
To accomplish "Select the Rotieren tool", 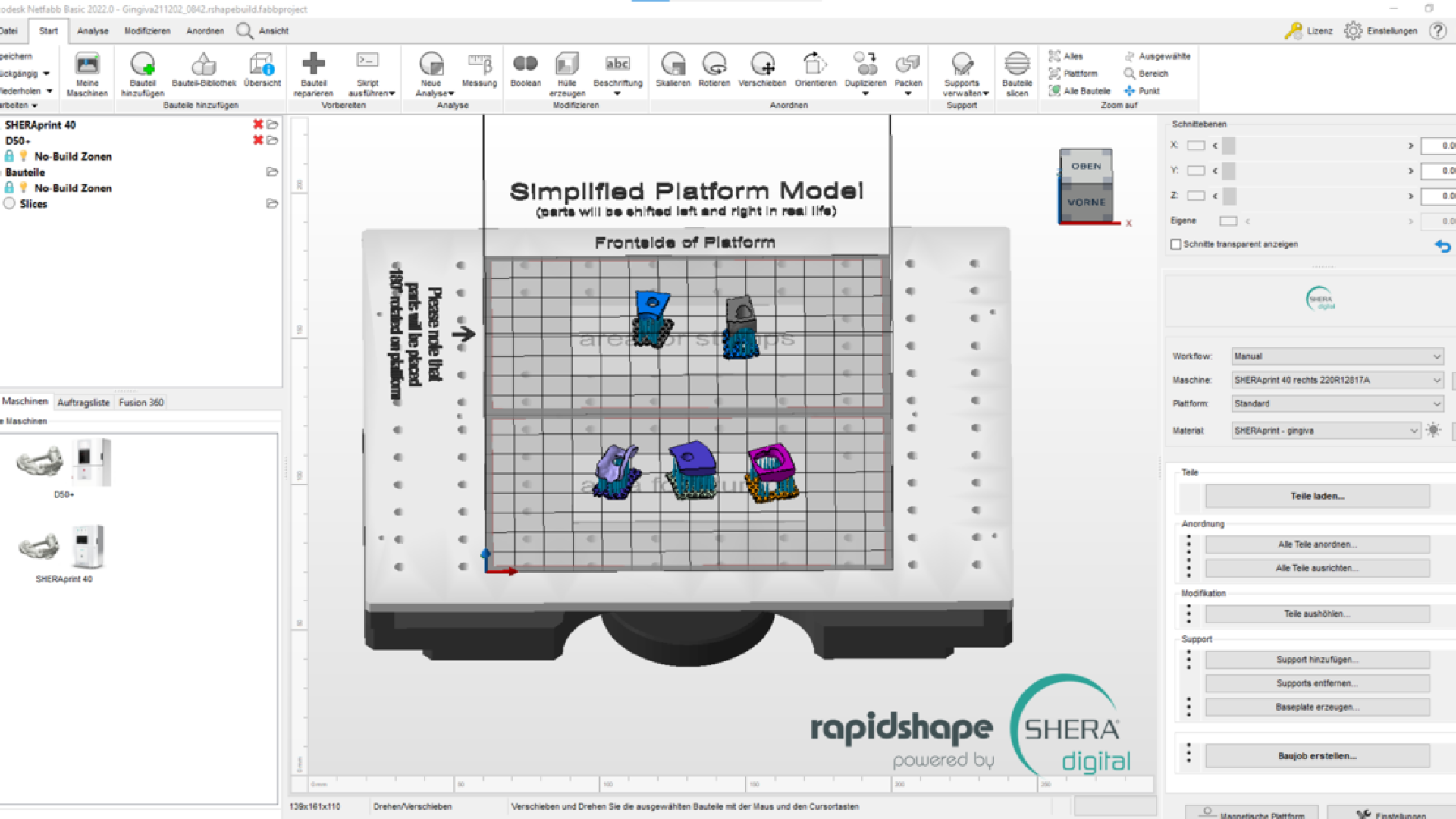I will click(x=714, y=70).
